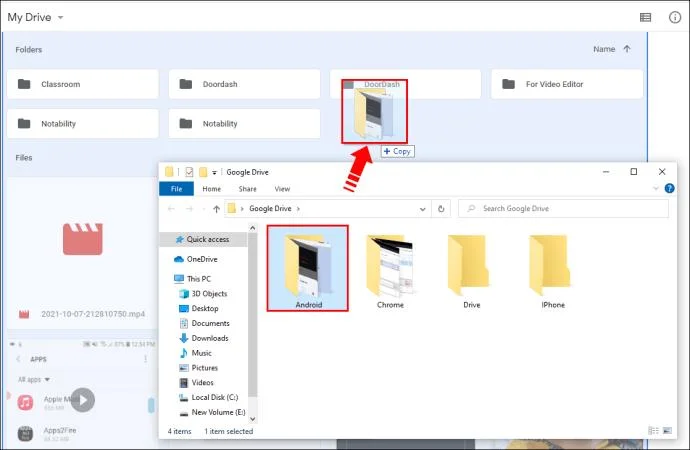Image resolution: width=690 pixels, height=450 pixels.
Task: Open the For Video Editor folder
Action: 567,84
